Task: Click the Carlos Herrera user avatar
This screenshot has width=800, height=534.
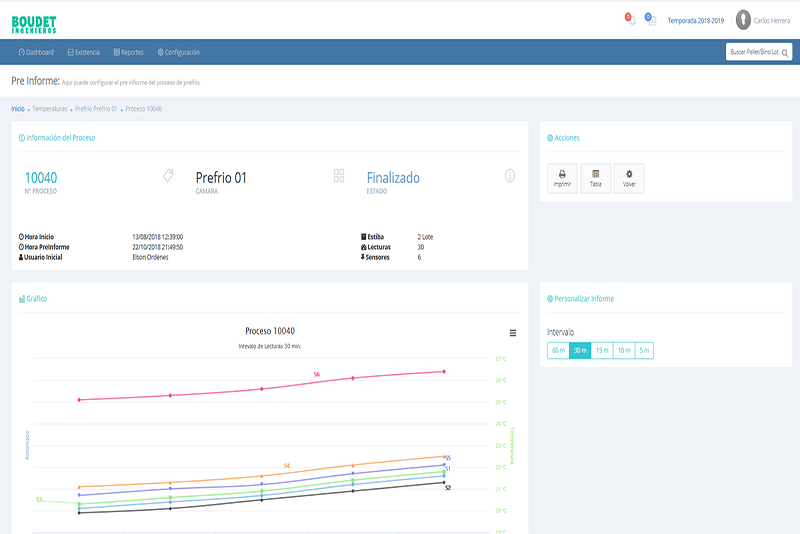Action: coord(743,20)
